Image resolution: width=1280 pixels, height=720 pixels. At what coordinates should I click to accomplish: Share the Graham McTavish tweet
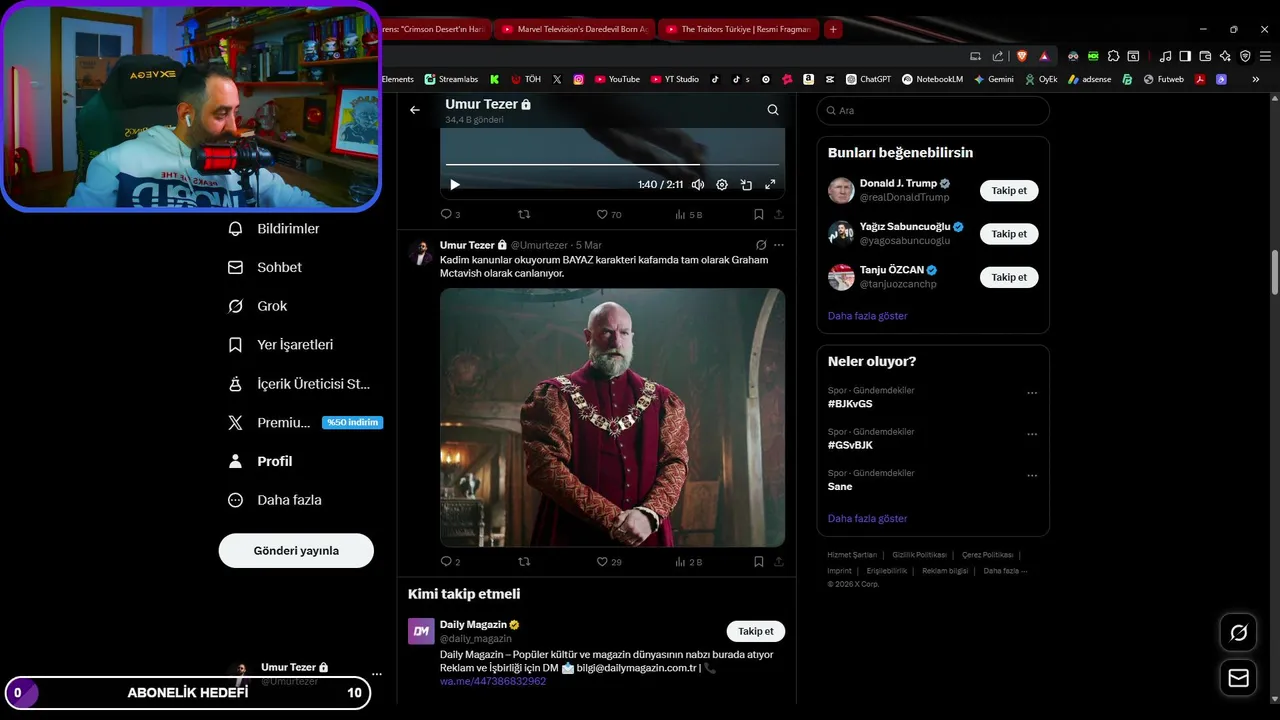click(x=779, y=562)
